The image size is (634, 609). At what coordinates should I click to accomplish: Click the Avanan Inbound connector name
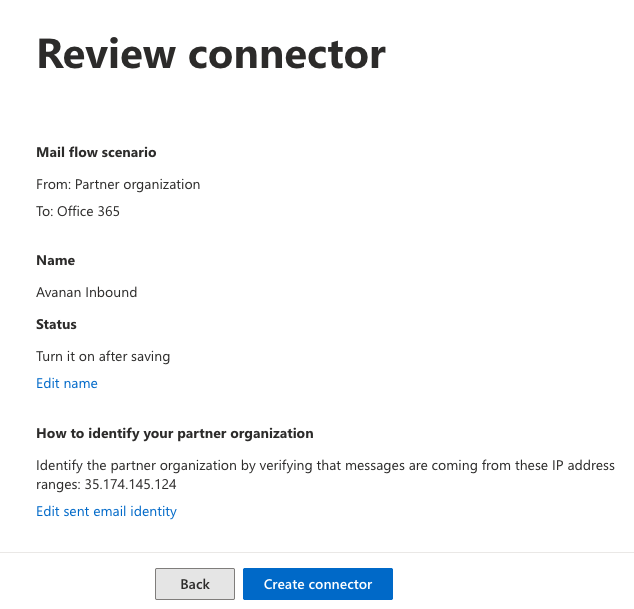click(x=87, y=292)
